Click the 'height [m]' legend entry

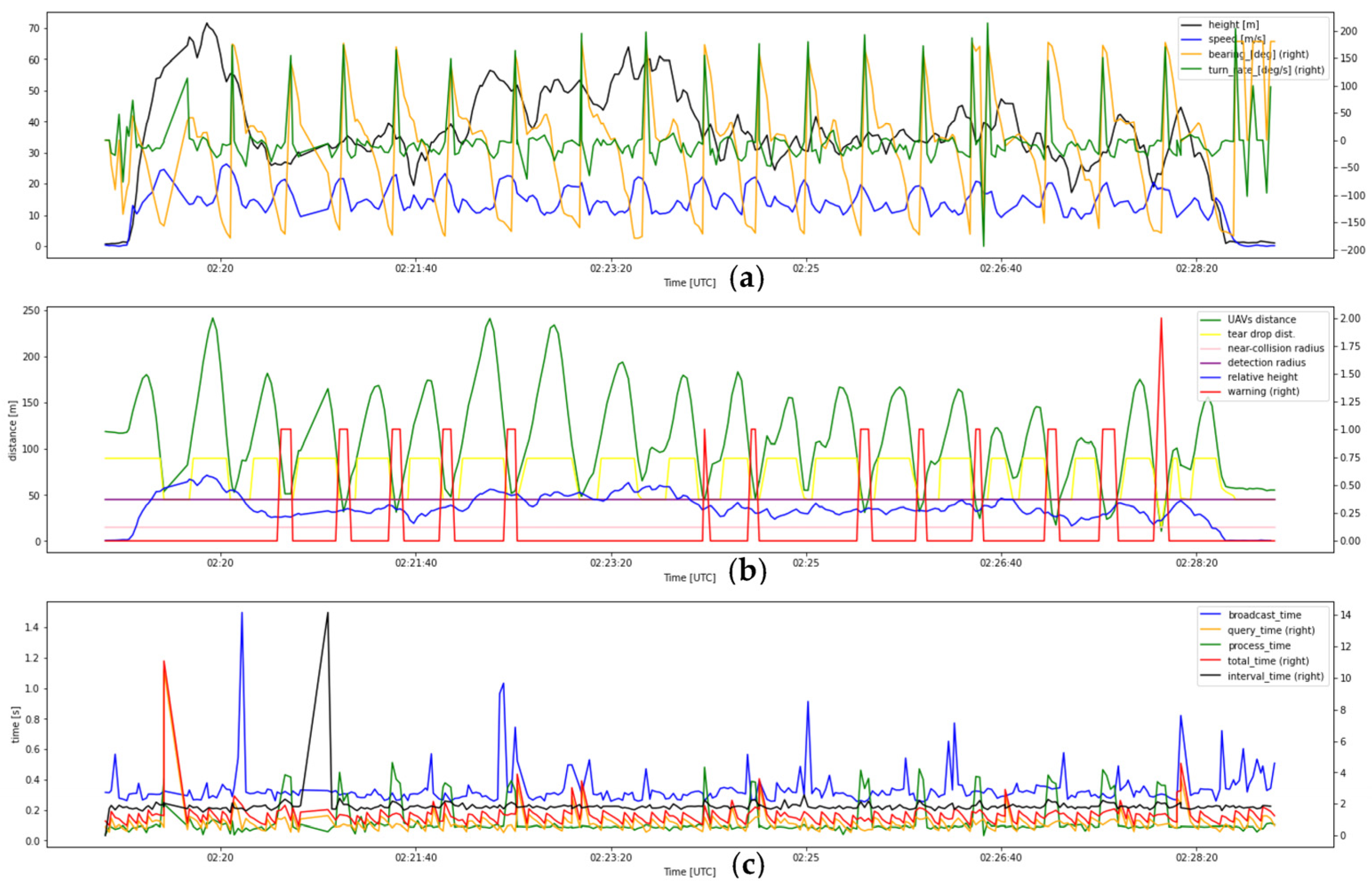[x=1232, y=25]
